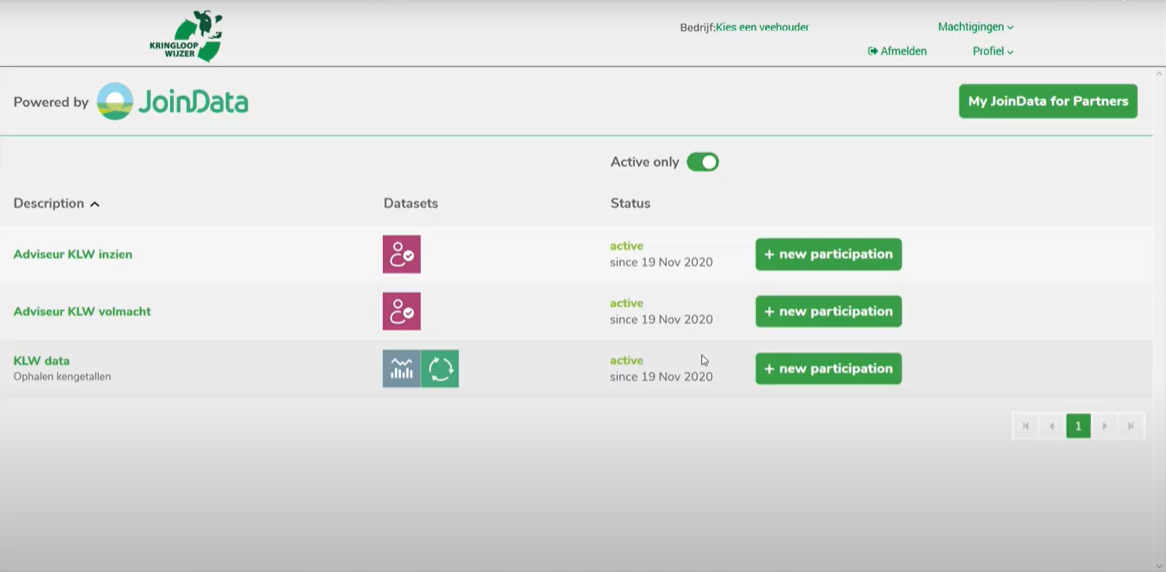Go to the next page of results

(1104, 426)
